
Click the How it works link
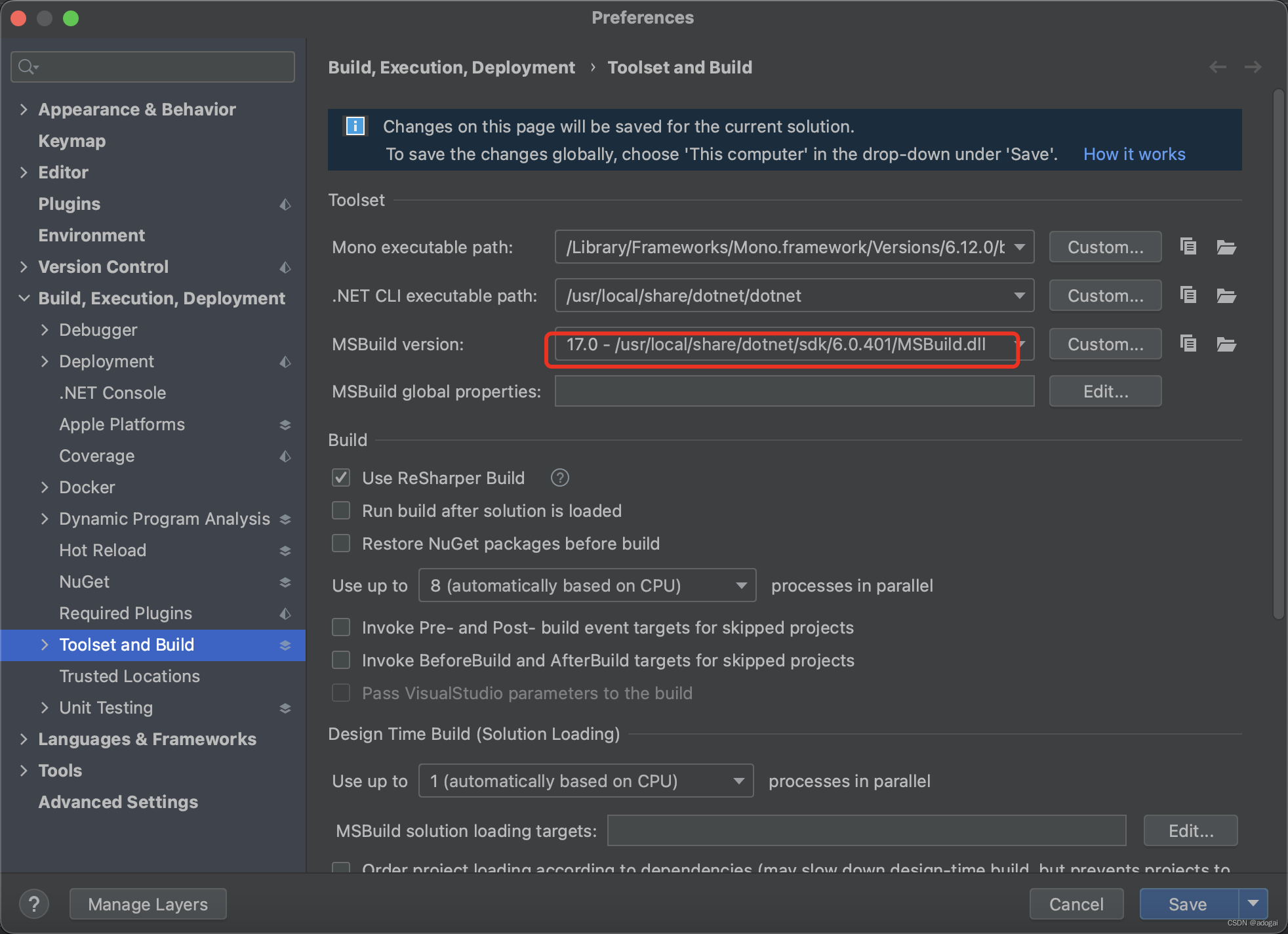point(1133,153)
